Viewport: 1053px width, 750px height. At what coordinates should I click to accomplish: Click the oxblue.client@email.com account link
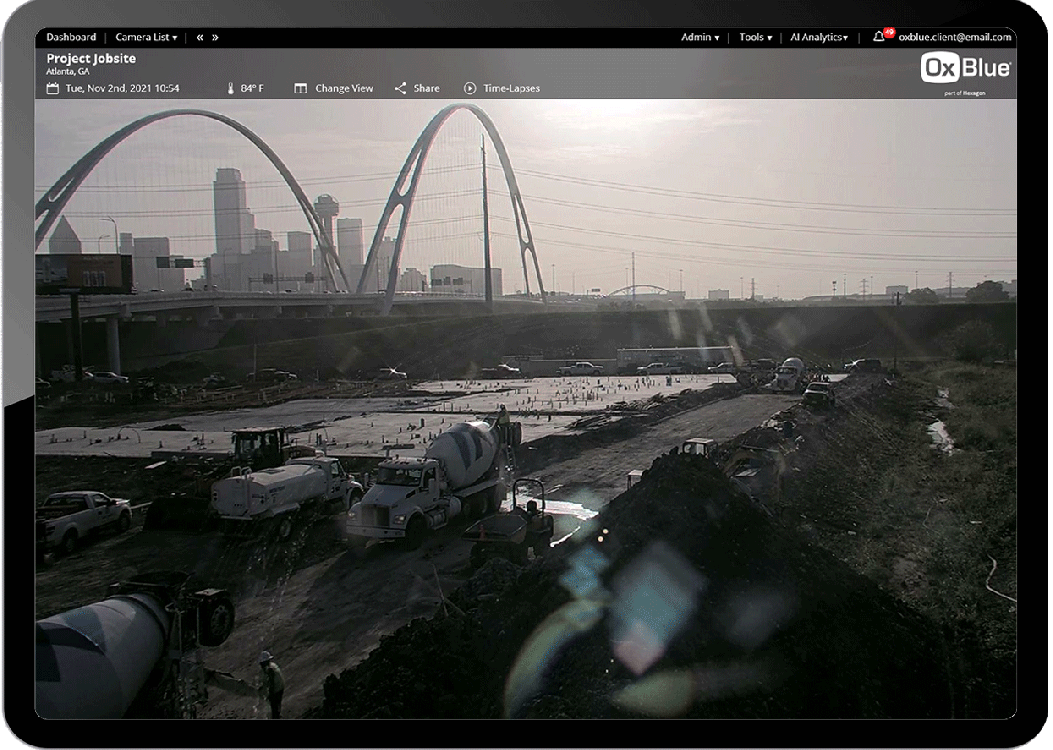tap(951, 35)
